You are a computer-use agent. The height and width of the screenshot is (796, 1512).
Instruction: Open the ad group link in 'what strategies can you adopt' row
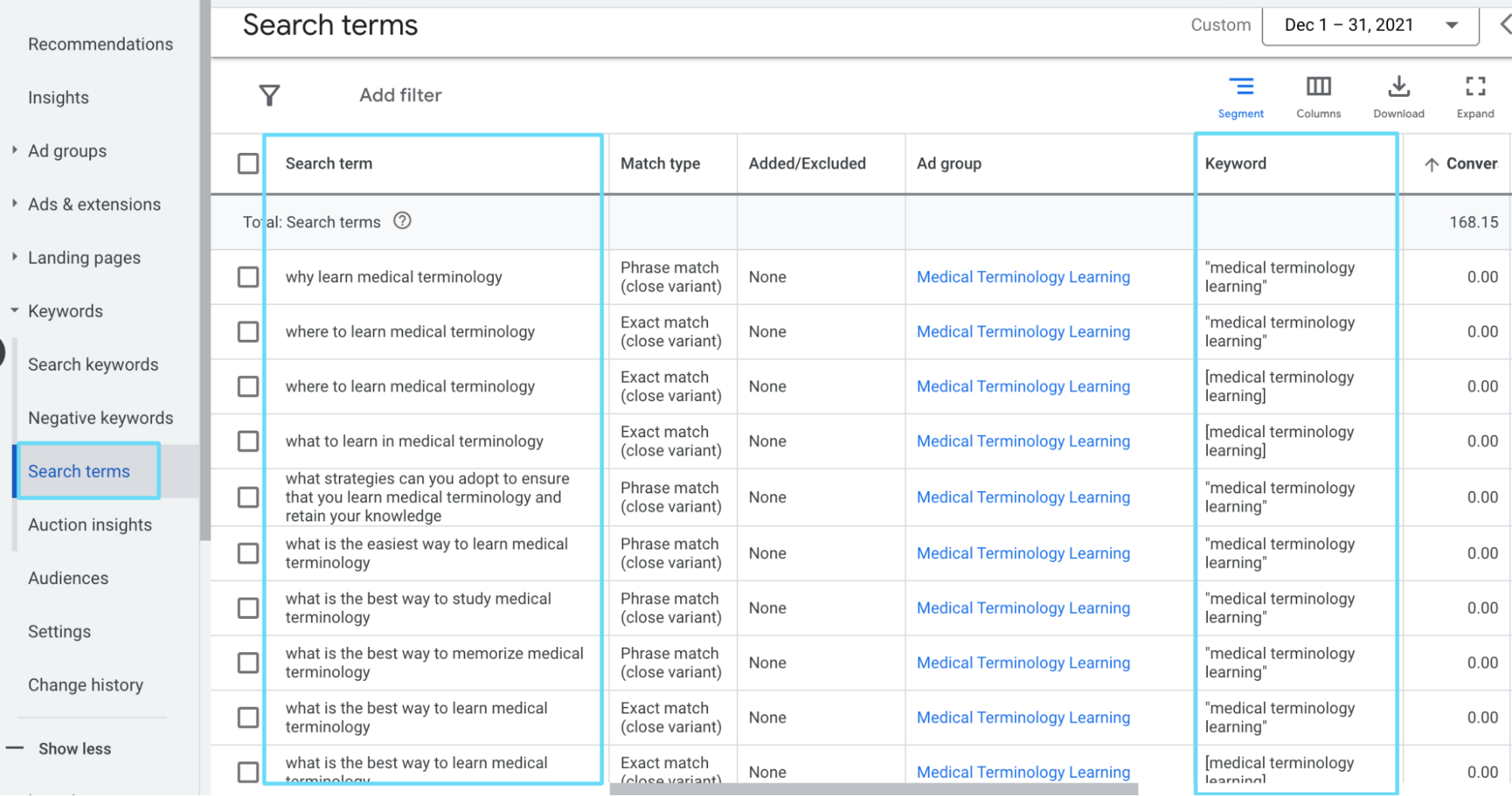[x=1023, y=497]
